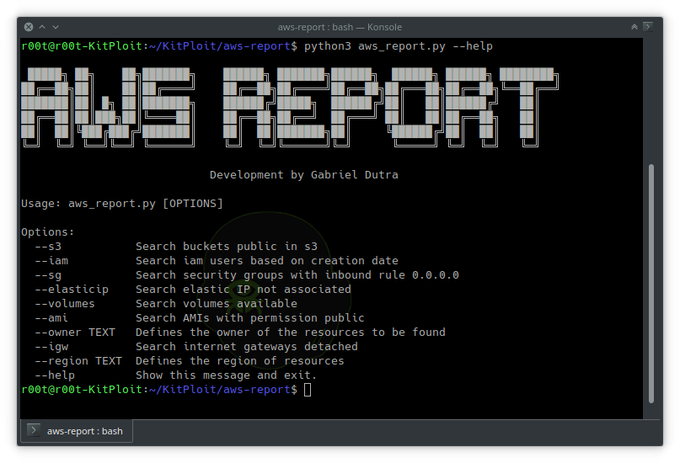Click the terminal cursor at the bottom prompt

pyautogui.click(x=307, y=390)
